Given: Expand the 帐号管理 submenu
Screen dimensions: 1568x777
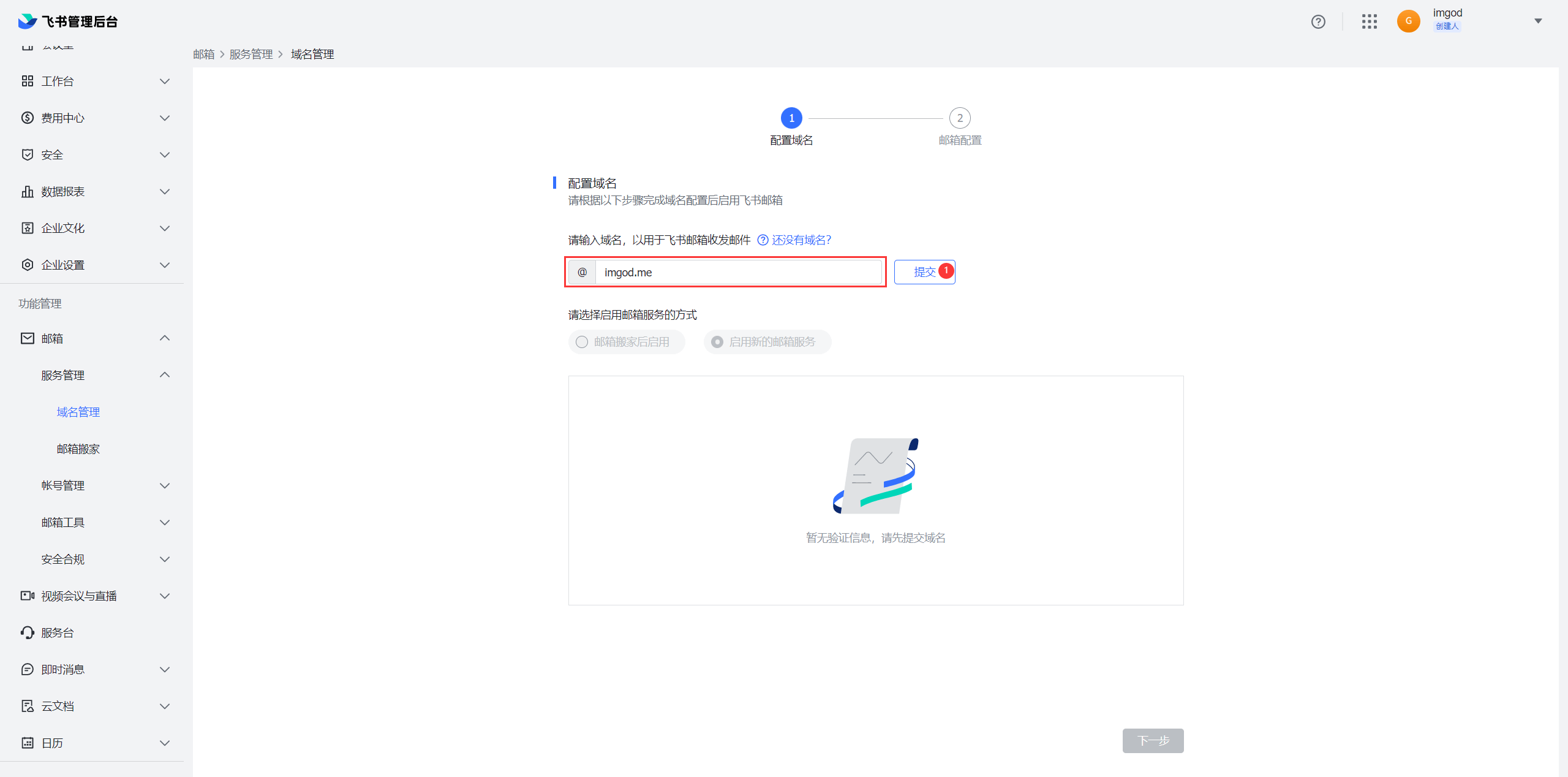Looking at the screenshot, I should pos(104,485).
